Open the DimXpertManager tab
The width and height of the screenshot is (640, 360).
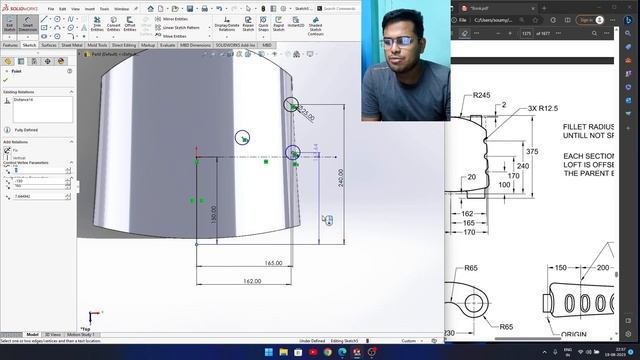coord(47,61)
